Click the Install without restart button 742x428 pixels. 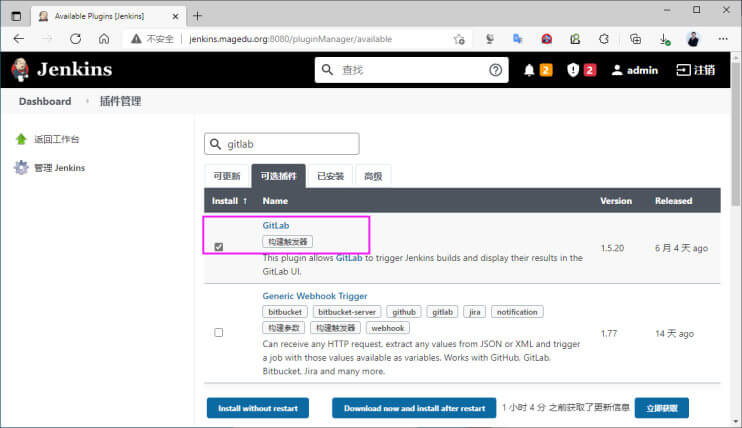pos(258,408)
